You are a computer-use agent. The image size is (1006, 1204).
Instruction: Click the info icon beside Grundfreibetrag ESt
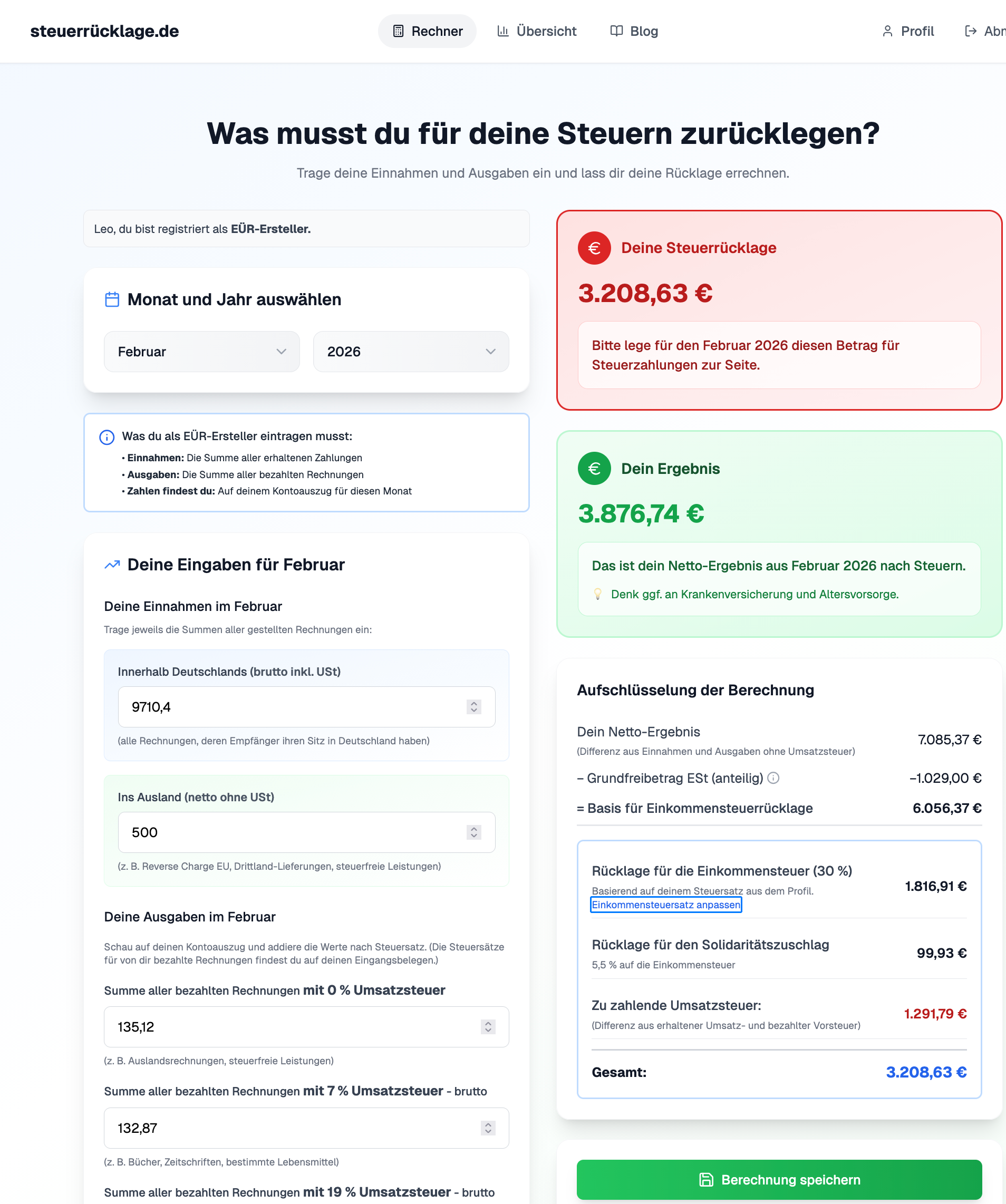tap(773, 778)
